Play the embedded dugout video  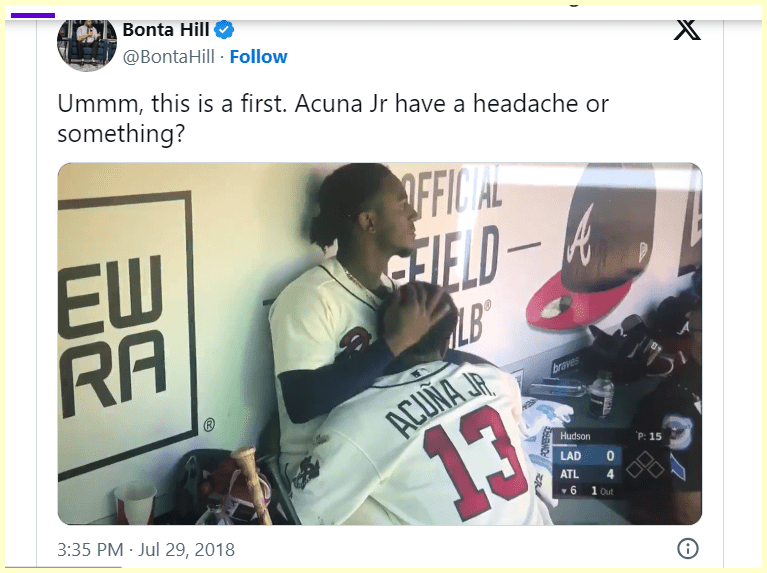point(380,344)
